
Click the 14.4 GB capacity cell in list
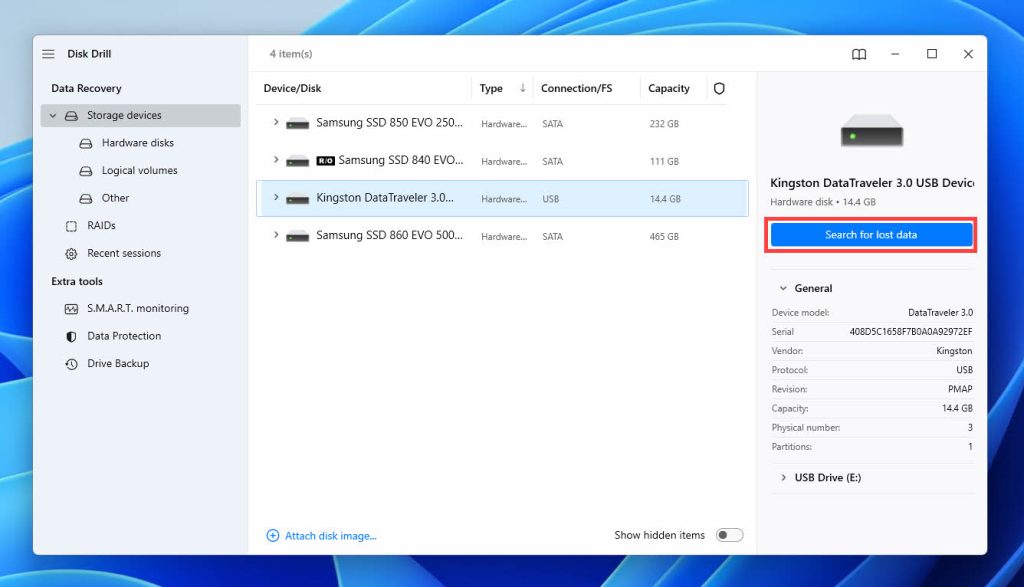(x=665, y=199)
